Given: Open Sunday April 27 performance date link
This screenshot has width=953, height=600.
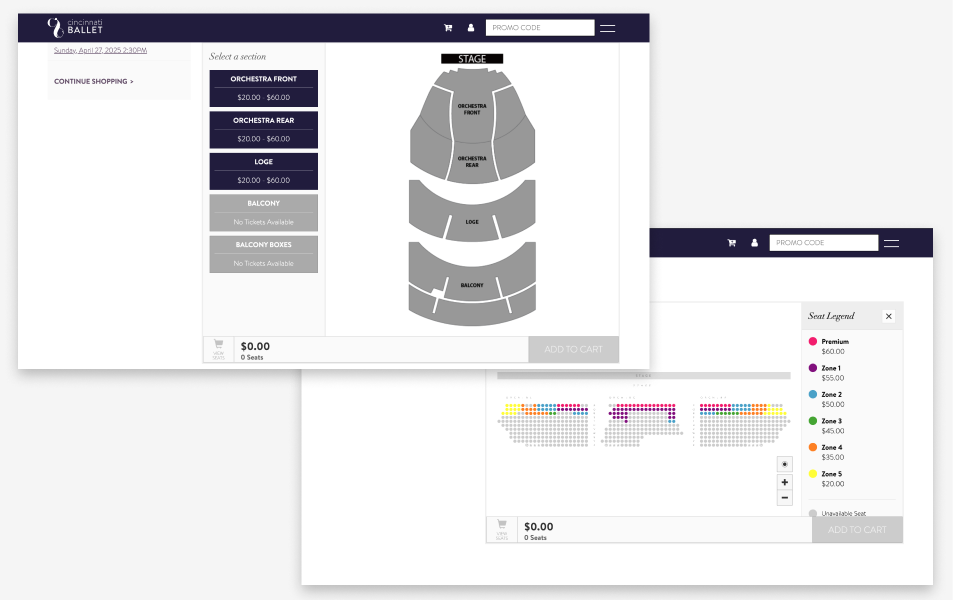Looking at the screenshot, I should pyautogui.click(x=100, y=50).
